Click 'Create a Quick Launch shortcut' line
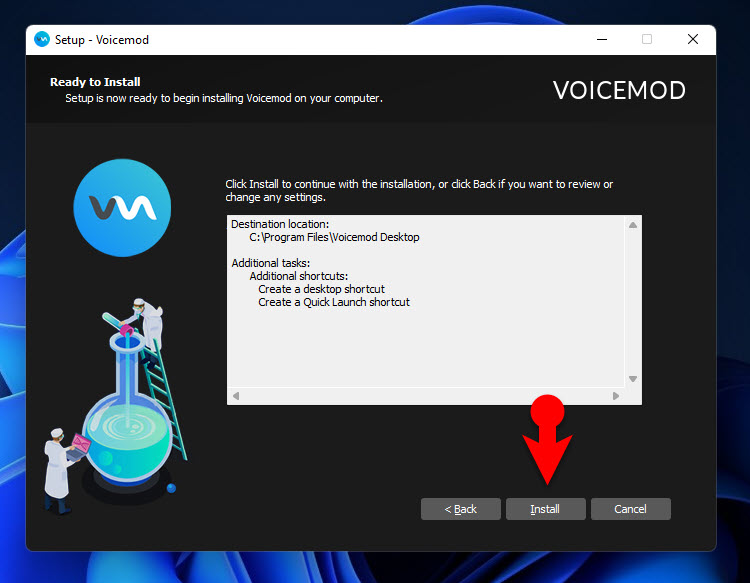The width and height of the screenshot is (750, 583). point(334,302)
